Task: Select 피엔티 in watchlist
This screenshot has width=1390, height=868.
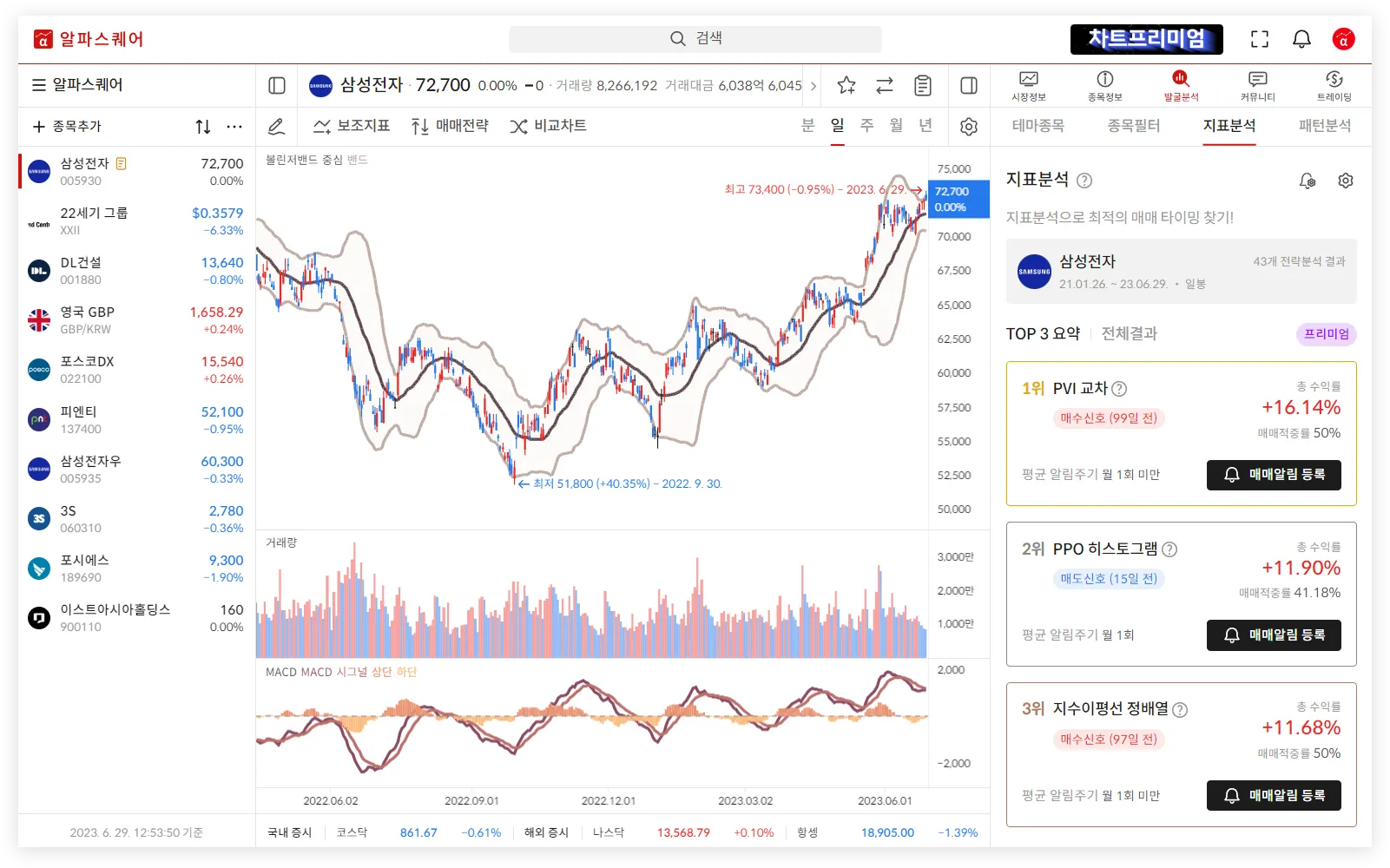Action: (x=136, y=420)
